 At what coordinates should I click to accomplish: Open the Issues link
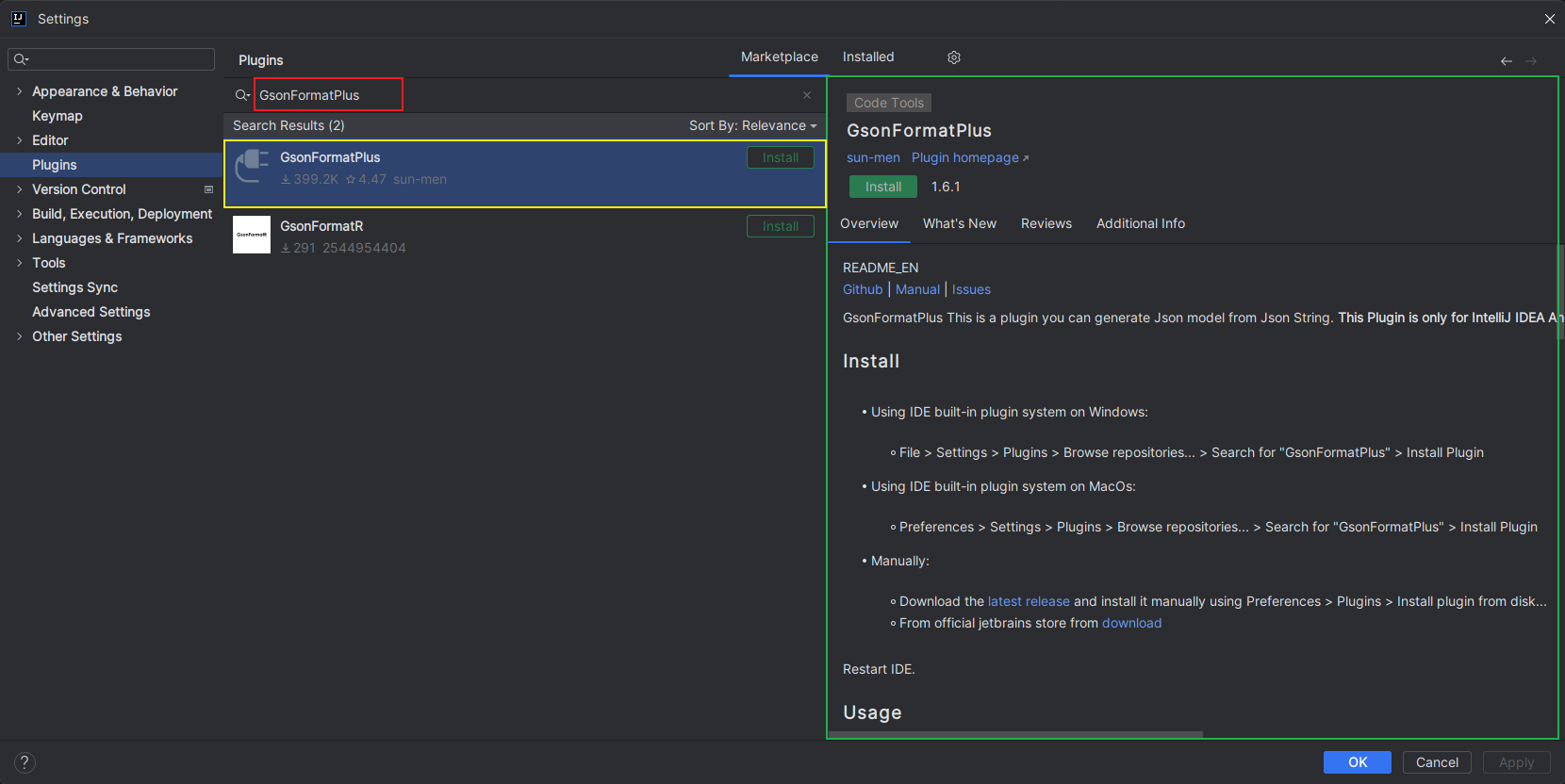pyautogui.click(x=971, y=289)
